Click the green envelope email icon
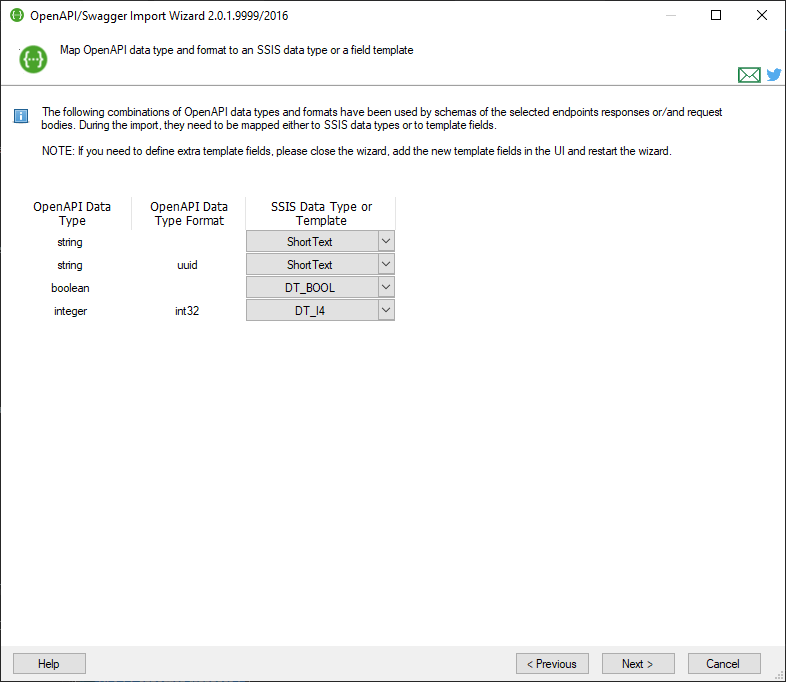786x682 pixels. [749, 75]
